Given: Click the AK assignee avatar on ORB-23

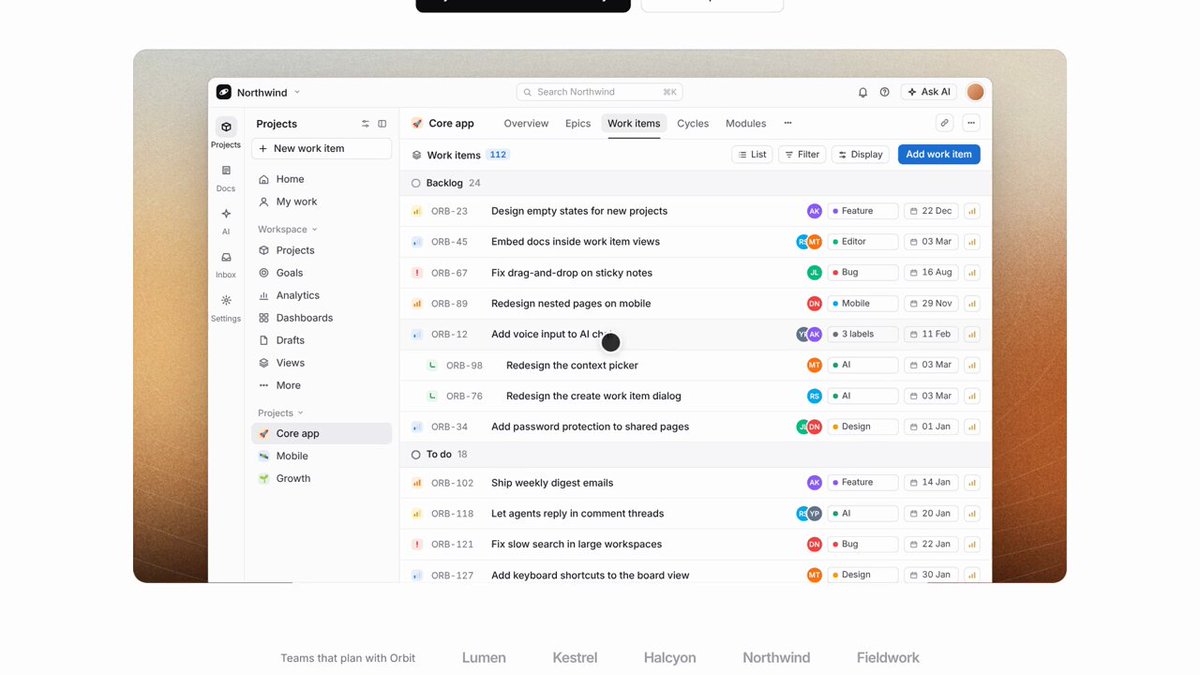Looking at the screenshot, I should click(x=814, y=211).
